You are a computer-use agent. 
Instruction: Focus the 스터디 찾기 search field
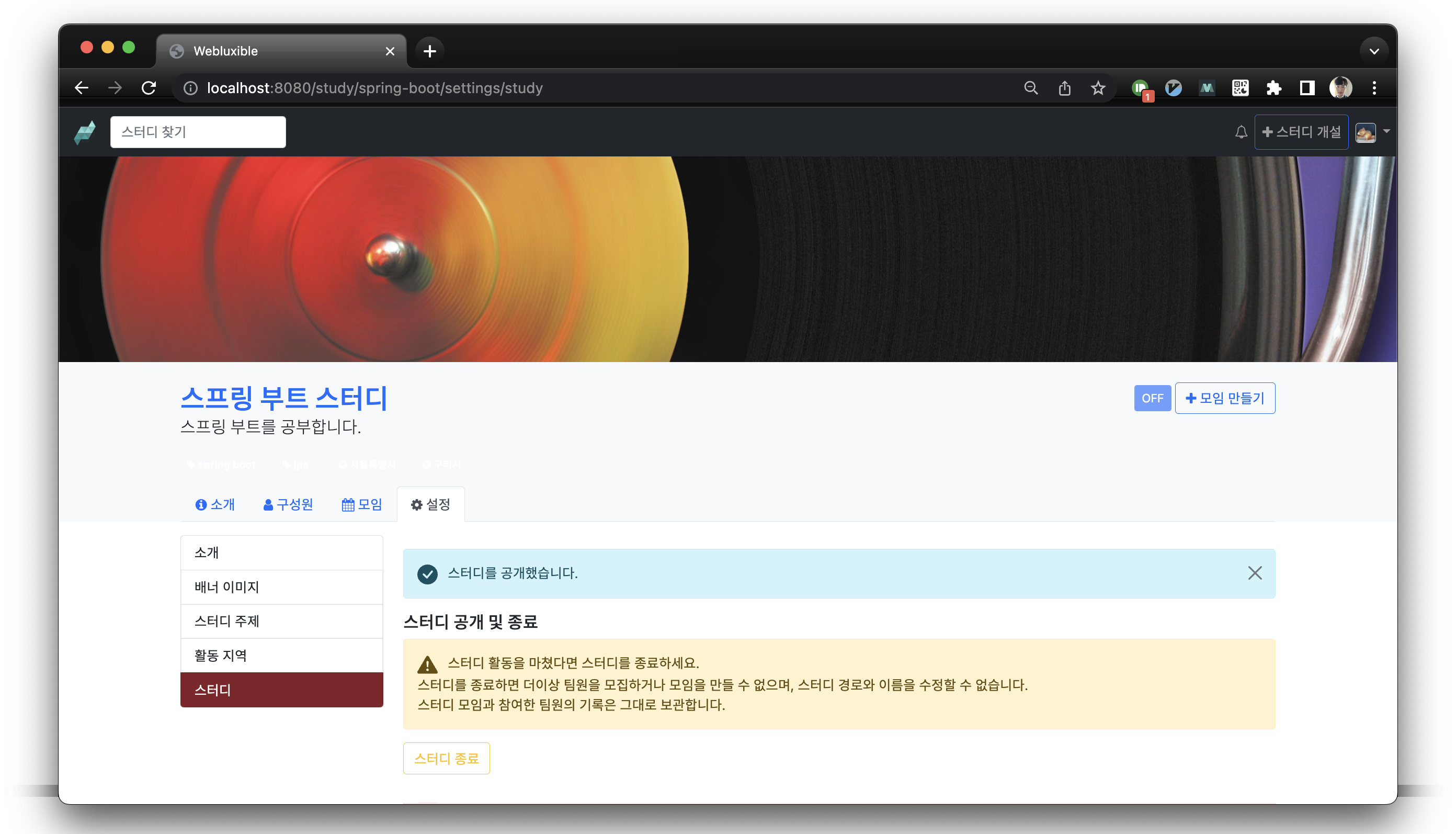click(198, 132)
